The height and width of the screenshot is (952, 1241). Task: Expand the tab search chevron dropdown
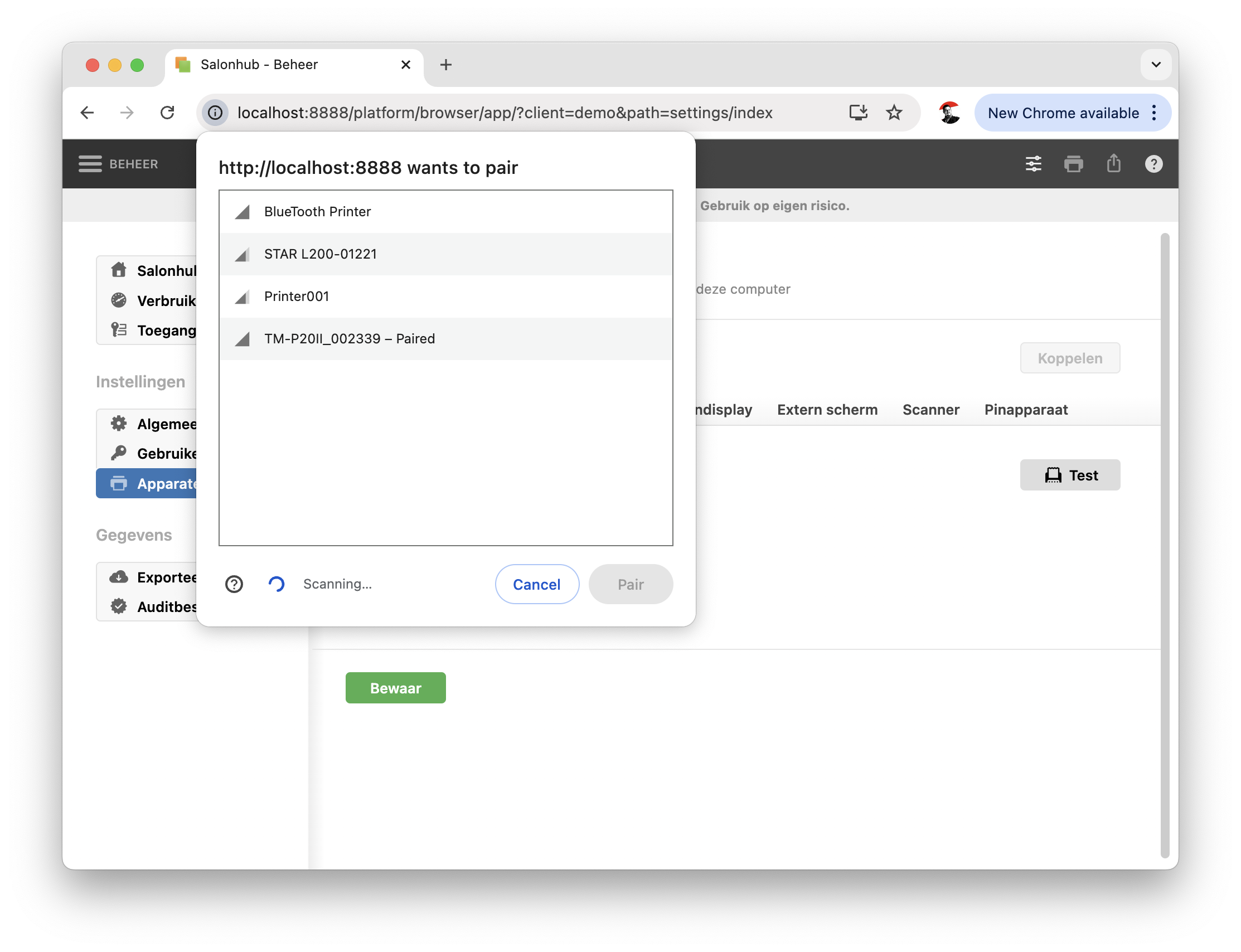click(x=1156, y=65)
